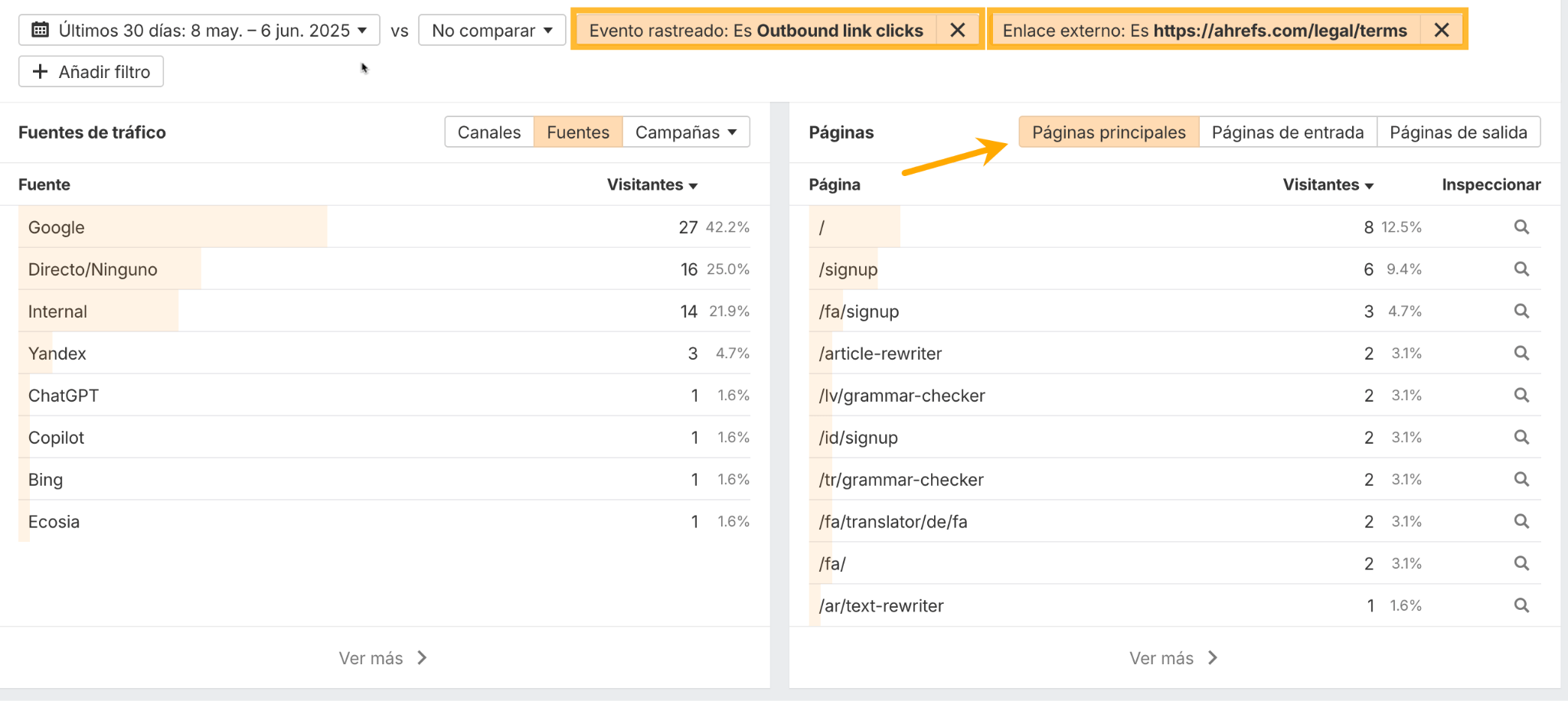Switch to the Canales tab
The height and width of the screenshot is (701, 1568).
coord(488,132)
